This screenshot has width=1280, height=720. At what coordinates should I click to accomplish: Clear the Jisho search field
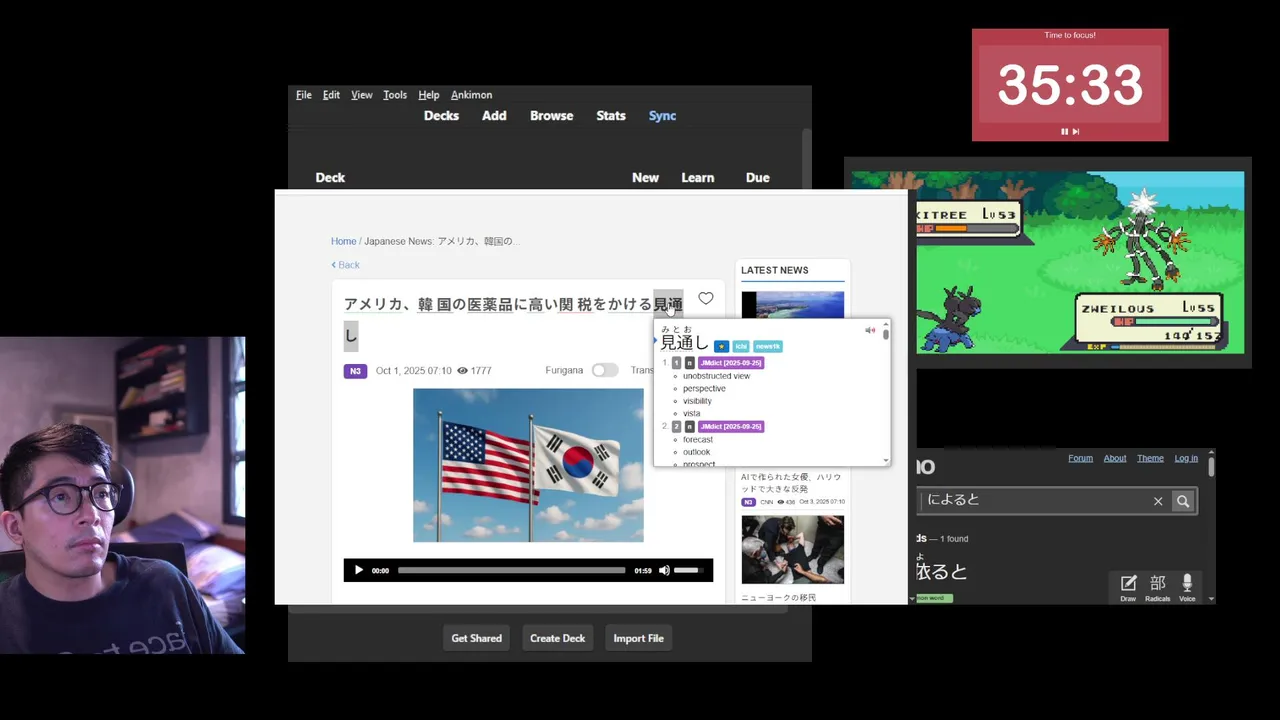[1158, 501]
